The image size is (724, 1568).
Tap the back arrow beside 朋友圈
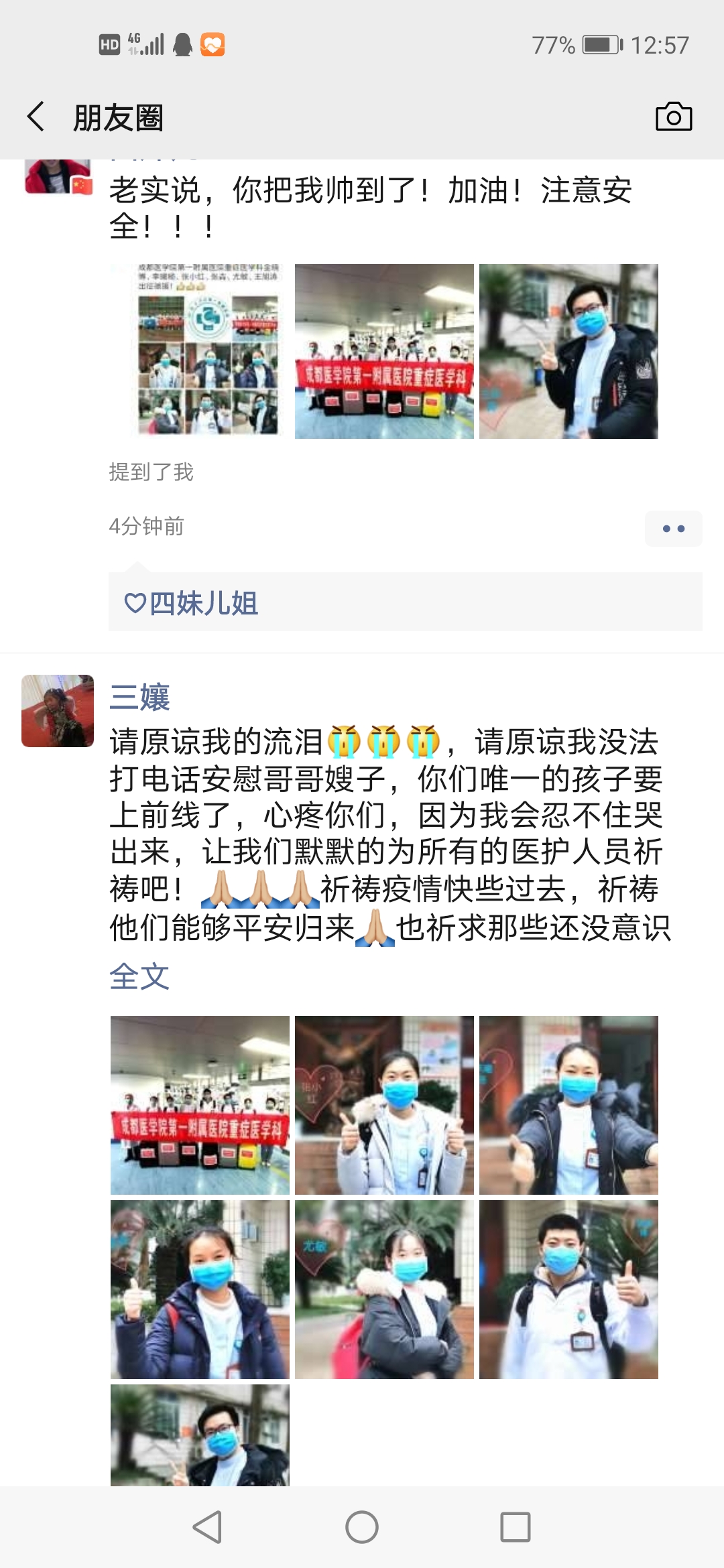[x=36, y=117]
